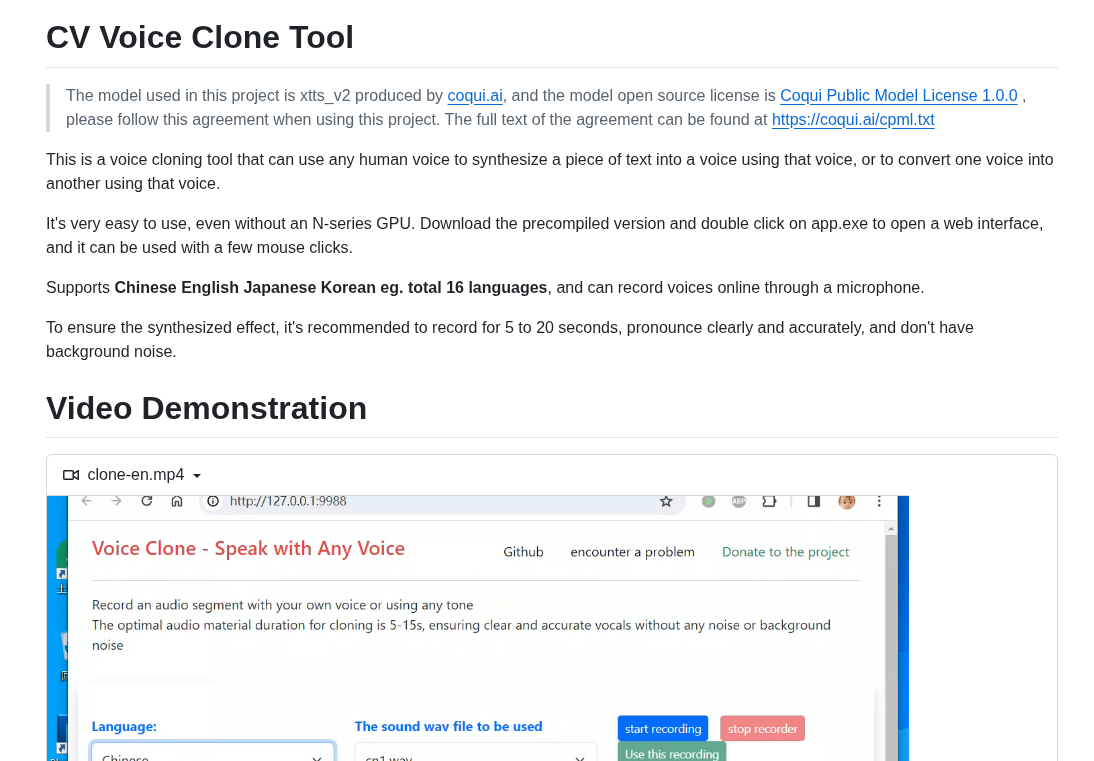Click the 'CV Voice Clone Tool' heading
Image resolution: width=1094 pixels, height=761 pixels.
click(200, 37)
